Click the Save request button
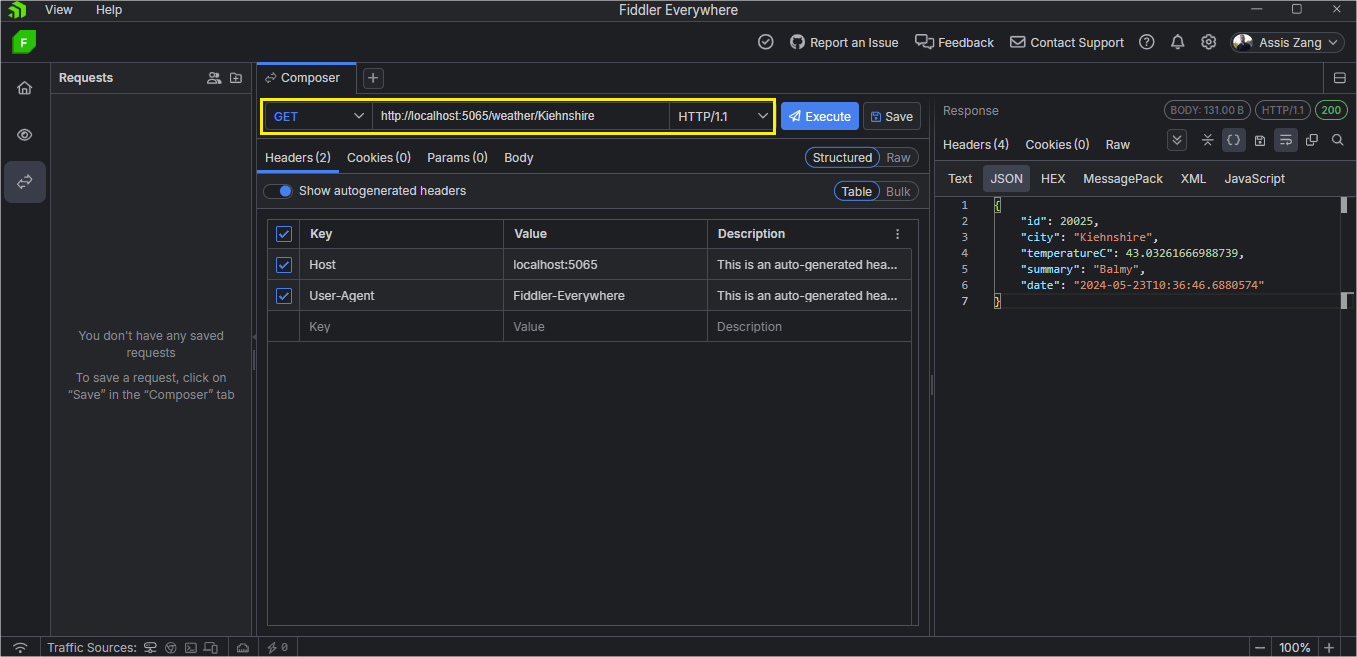 (x=892, y=116)
